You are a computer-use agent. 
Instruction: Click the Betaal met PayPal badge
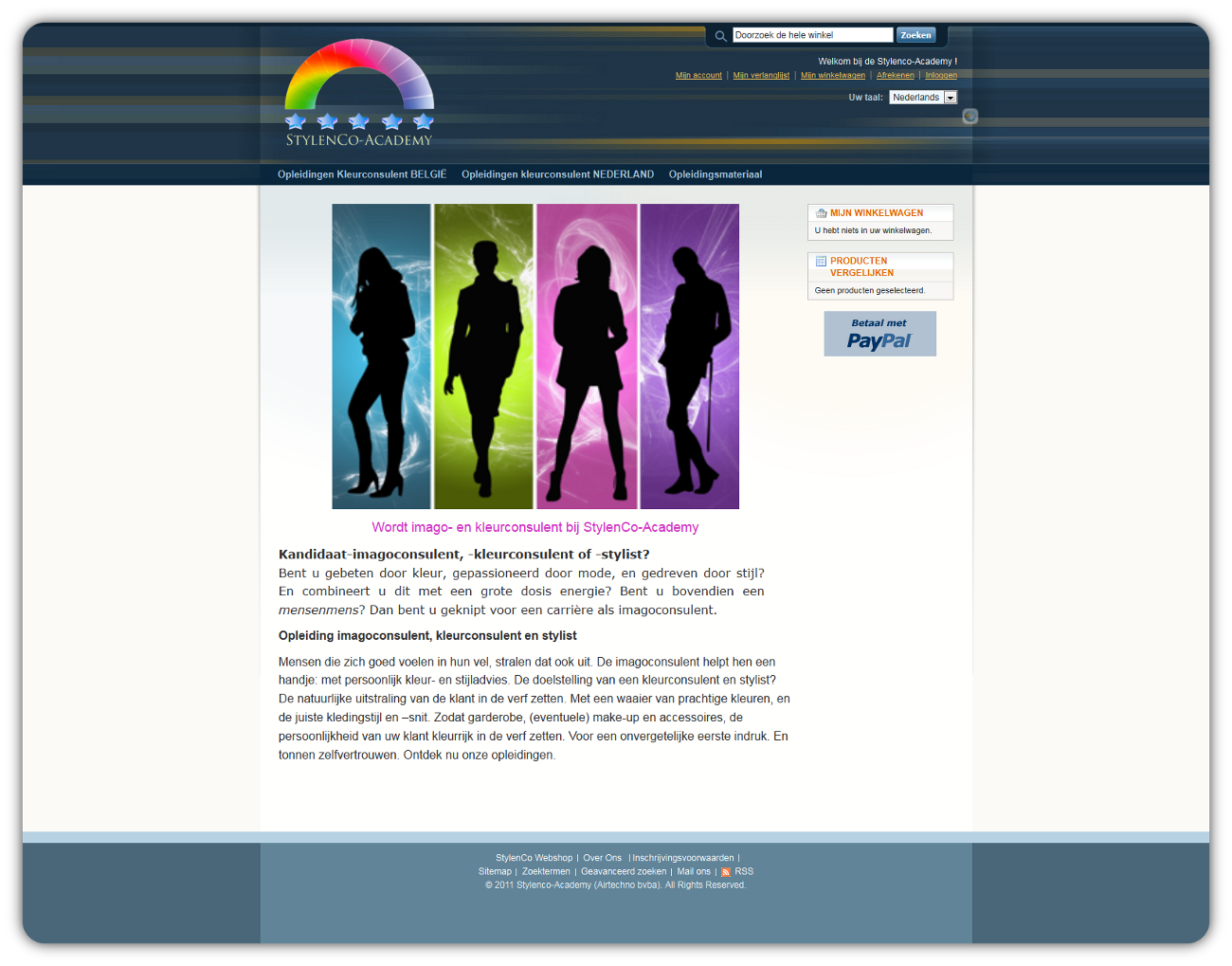point(879,334)
